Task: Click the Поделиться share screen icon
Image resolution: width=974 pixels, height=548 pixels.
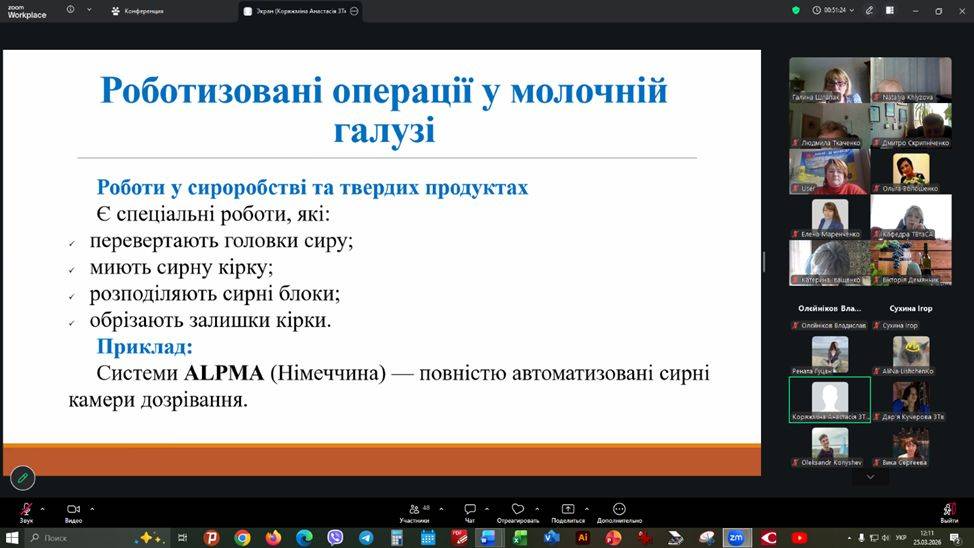Action: 568,510
